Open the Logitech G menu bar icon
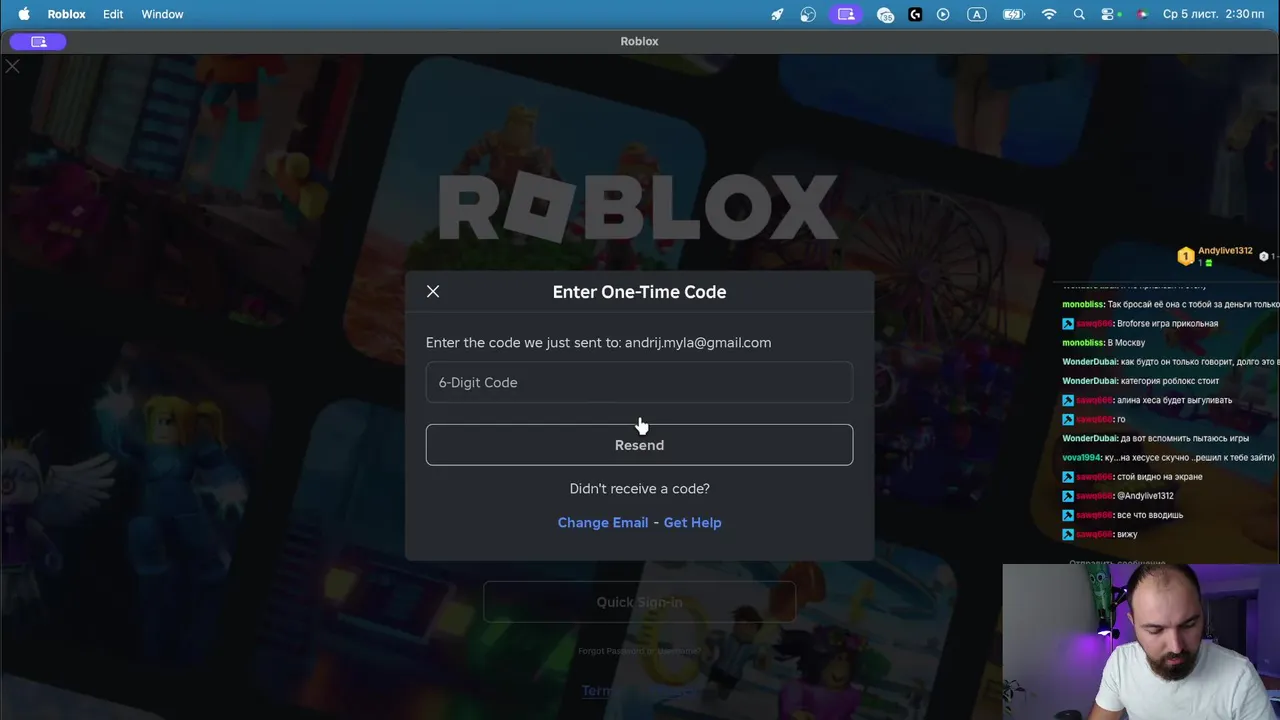This screenshot has height=720, width=1280. pyautogui.click(x=915, y=14)
